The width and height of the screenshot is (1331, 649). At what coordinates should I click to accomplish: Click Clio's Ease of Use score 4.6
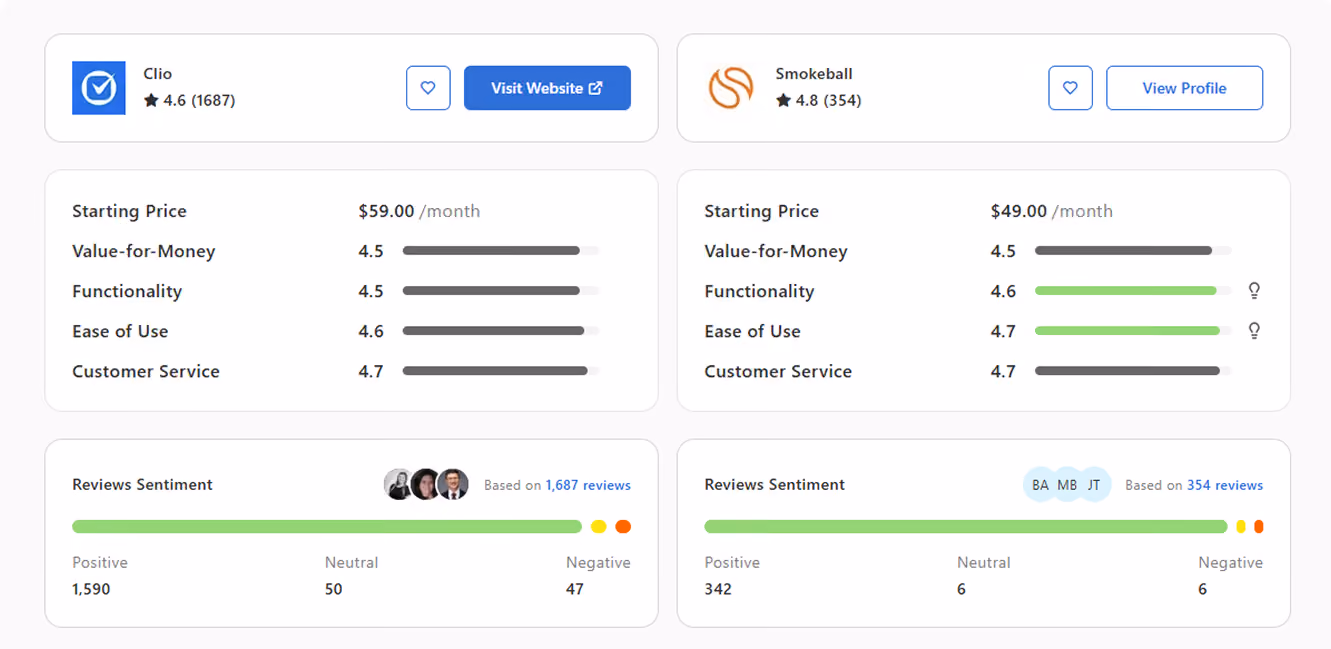click(371, 331)
